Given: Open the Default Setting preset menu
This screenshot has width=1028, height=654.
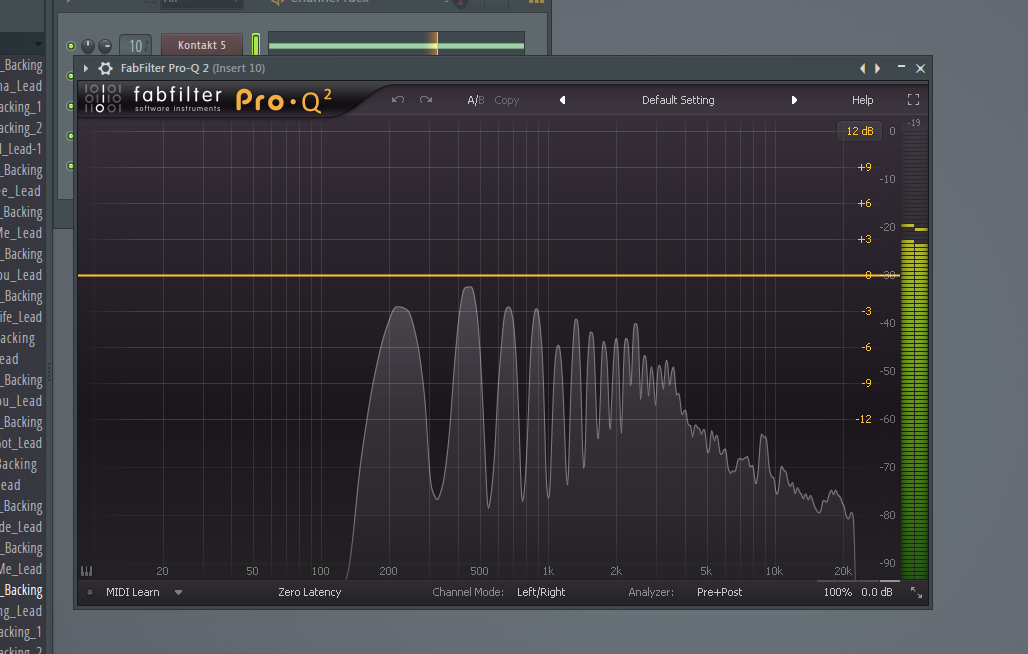Looking at the screenshot, I should point(678,100).
